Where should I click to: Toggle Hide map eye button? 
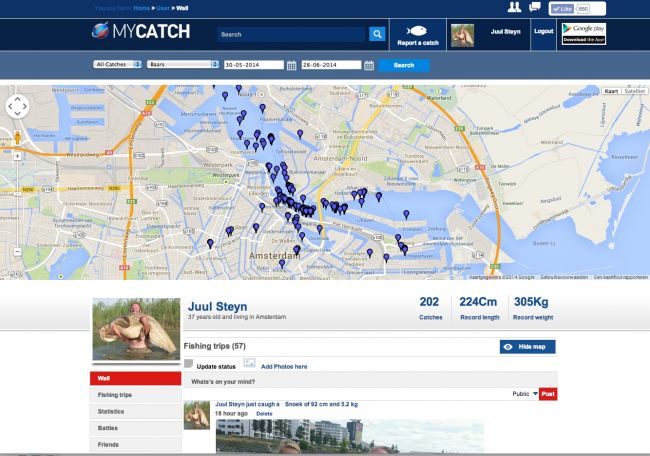click(x=527, y=347)
